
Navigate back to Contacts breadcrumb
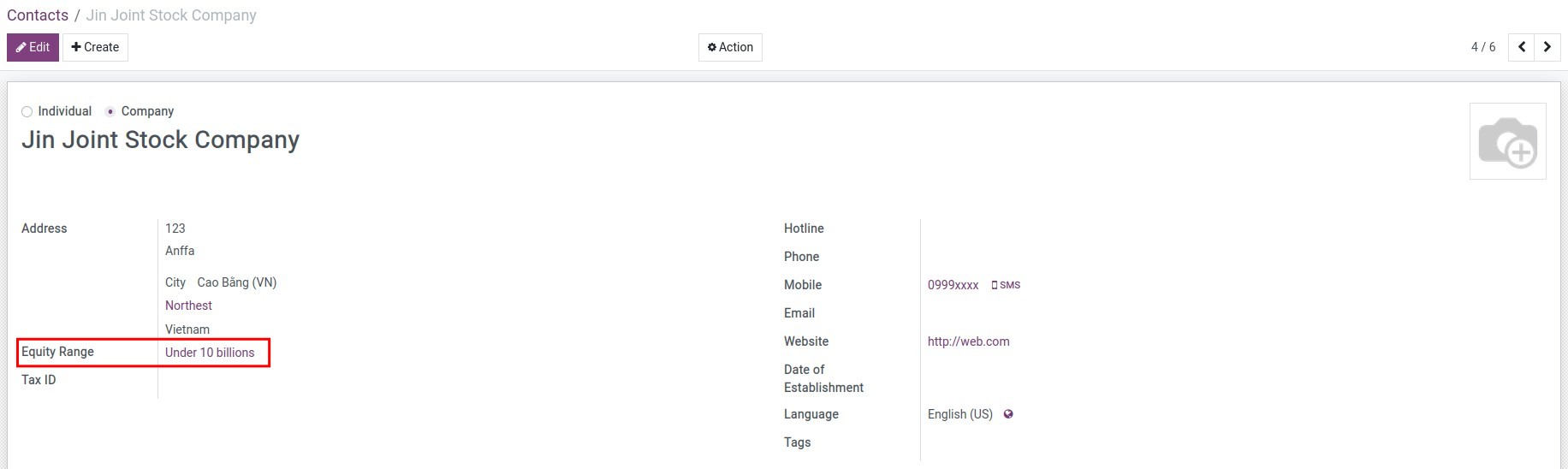(38, 15)
